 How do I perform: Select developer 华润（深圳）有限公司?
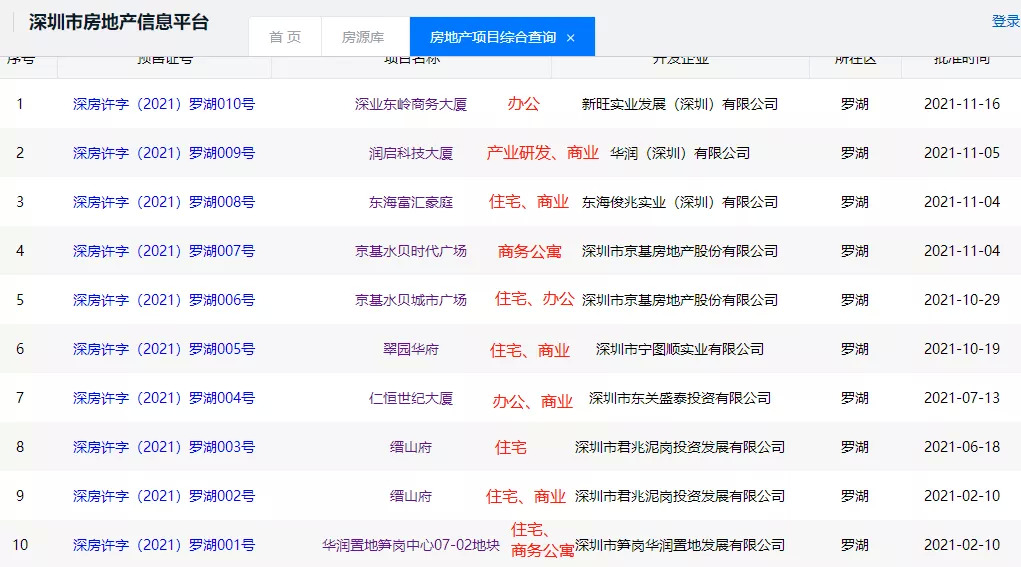[680, 153]
